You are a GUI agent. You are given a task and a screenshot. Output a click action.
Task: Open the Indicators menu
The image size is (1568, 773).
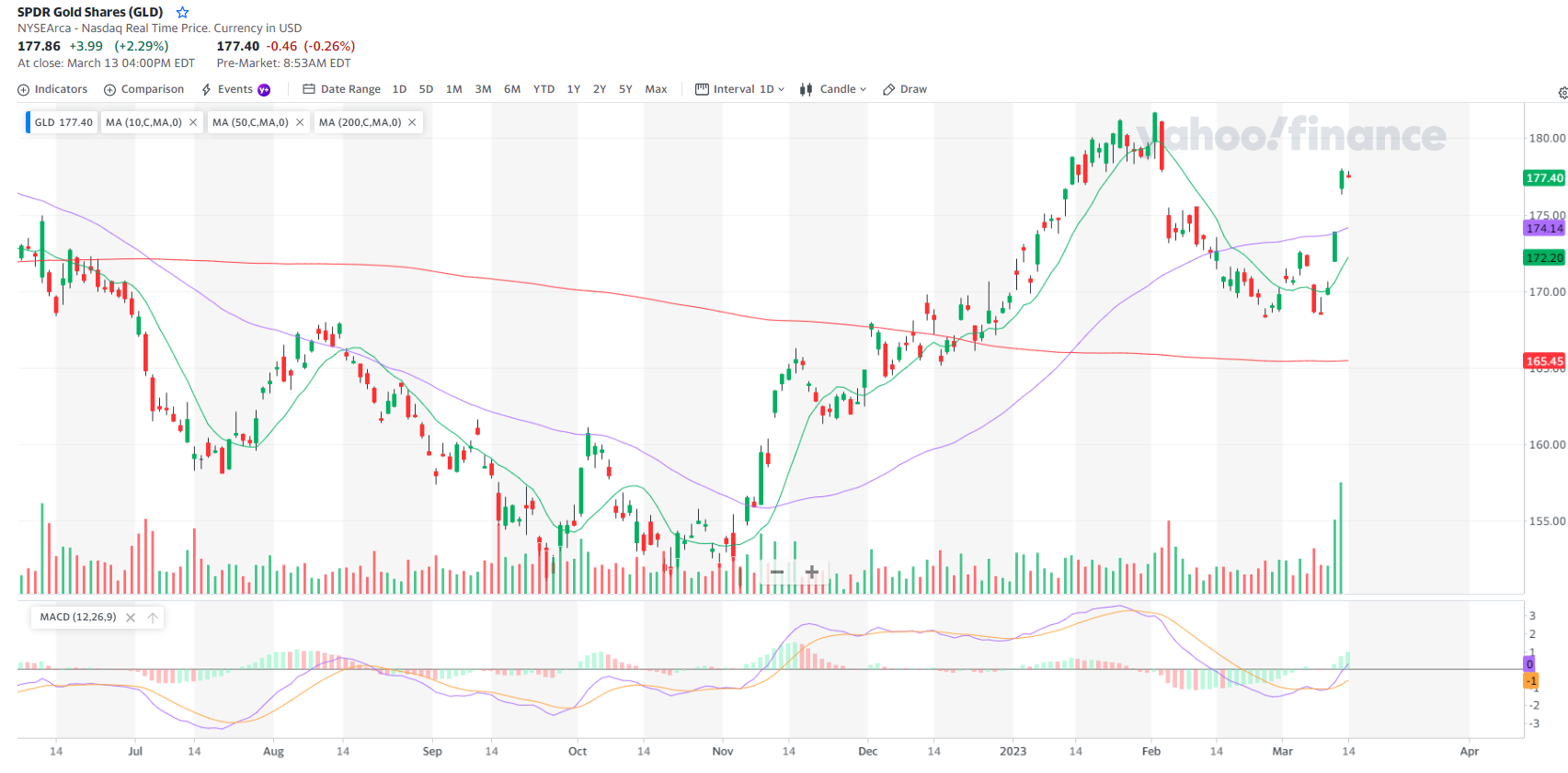click(x=52, y=89)
